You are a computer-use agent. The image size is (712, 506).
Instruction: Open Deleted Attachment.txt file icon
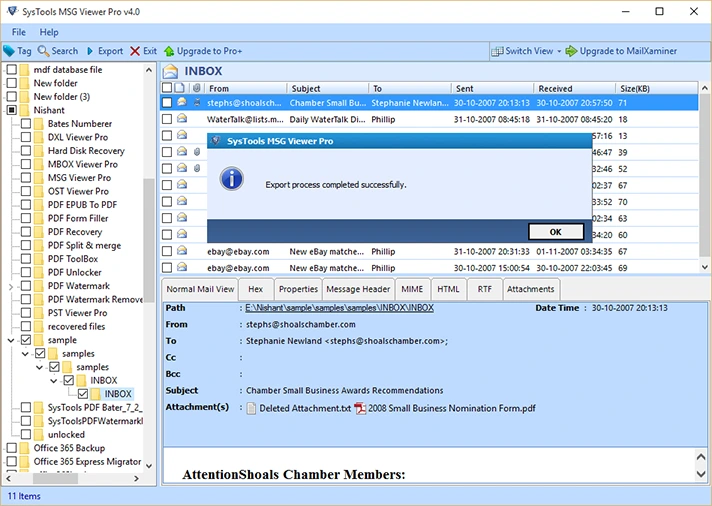(x=251, y=408)
